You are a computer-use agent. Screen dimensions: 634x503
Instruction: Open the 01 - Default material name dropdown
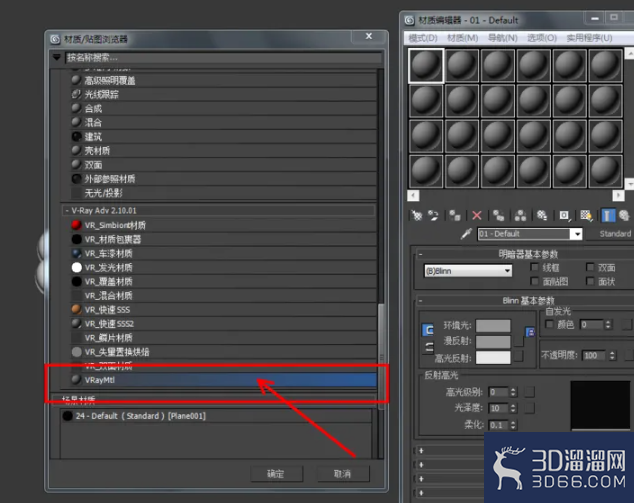(576, 234)
